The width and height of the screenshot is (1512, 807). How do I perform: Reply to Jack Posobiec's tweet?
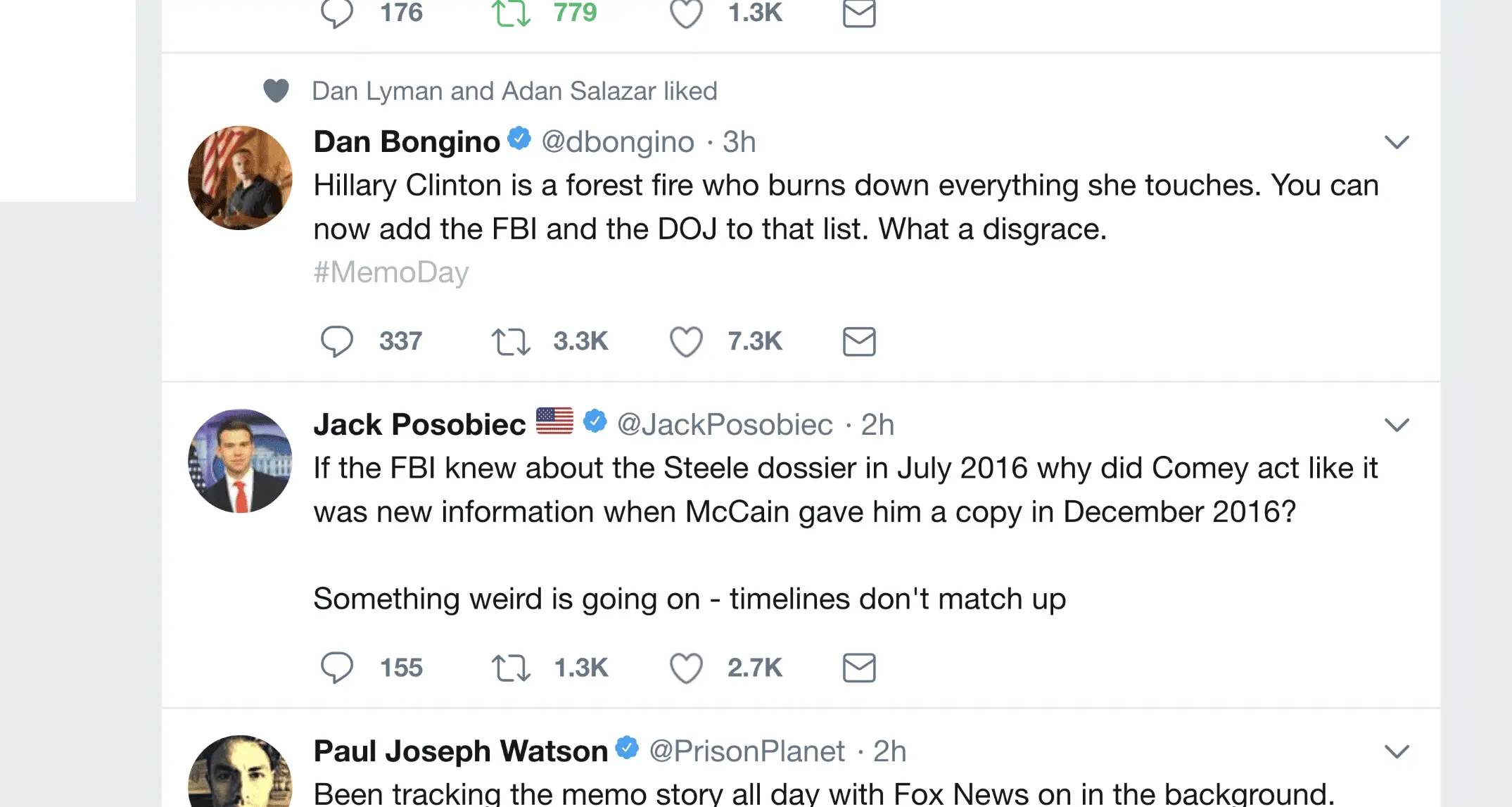(x=336, y=668)
